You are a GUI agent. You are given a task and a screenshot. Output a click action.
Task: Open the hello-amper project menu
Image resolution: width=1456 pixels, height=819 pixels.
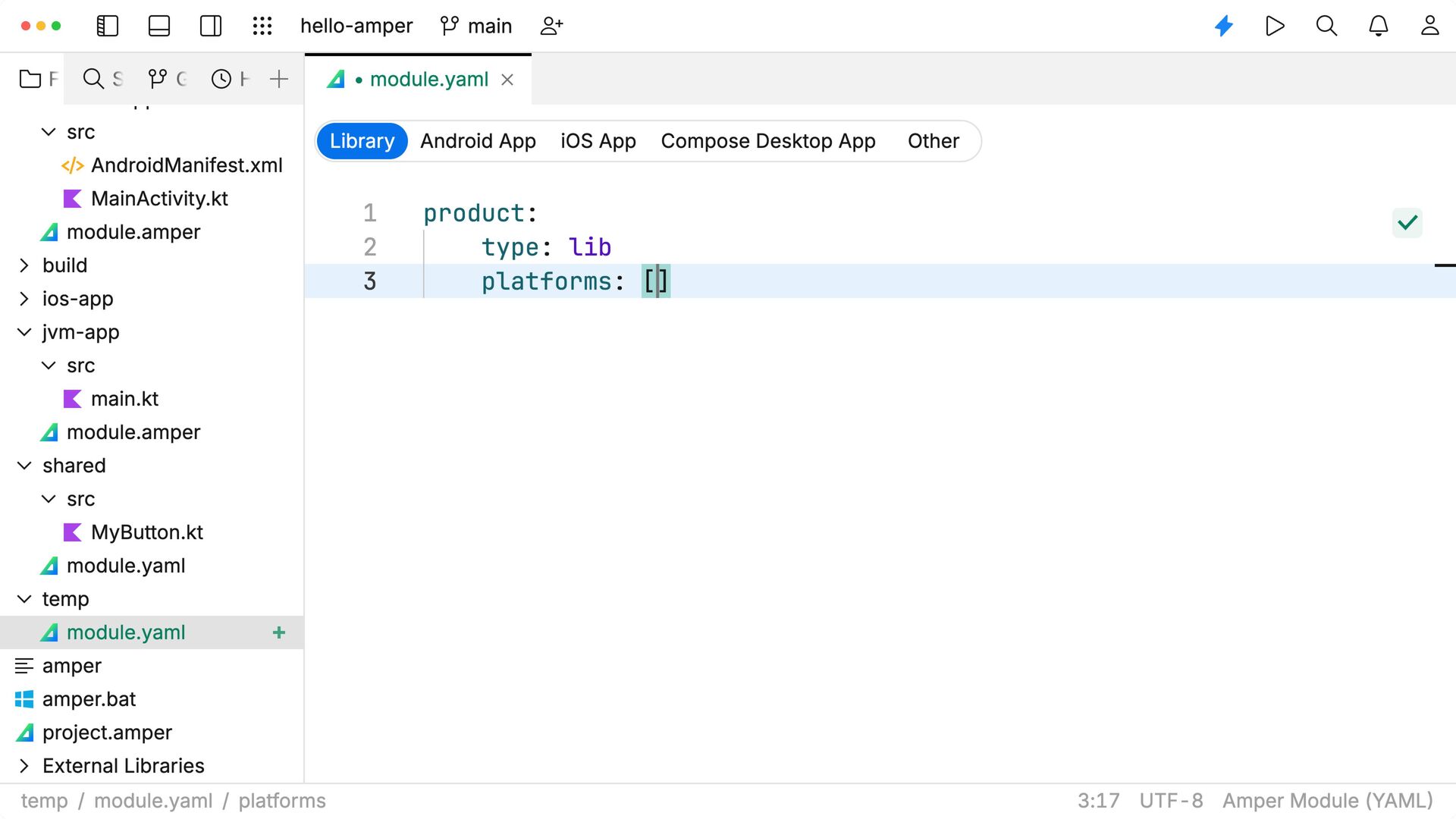point(356,26)
